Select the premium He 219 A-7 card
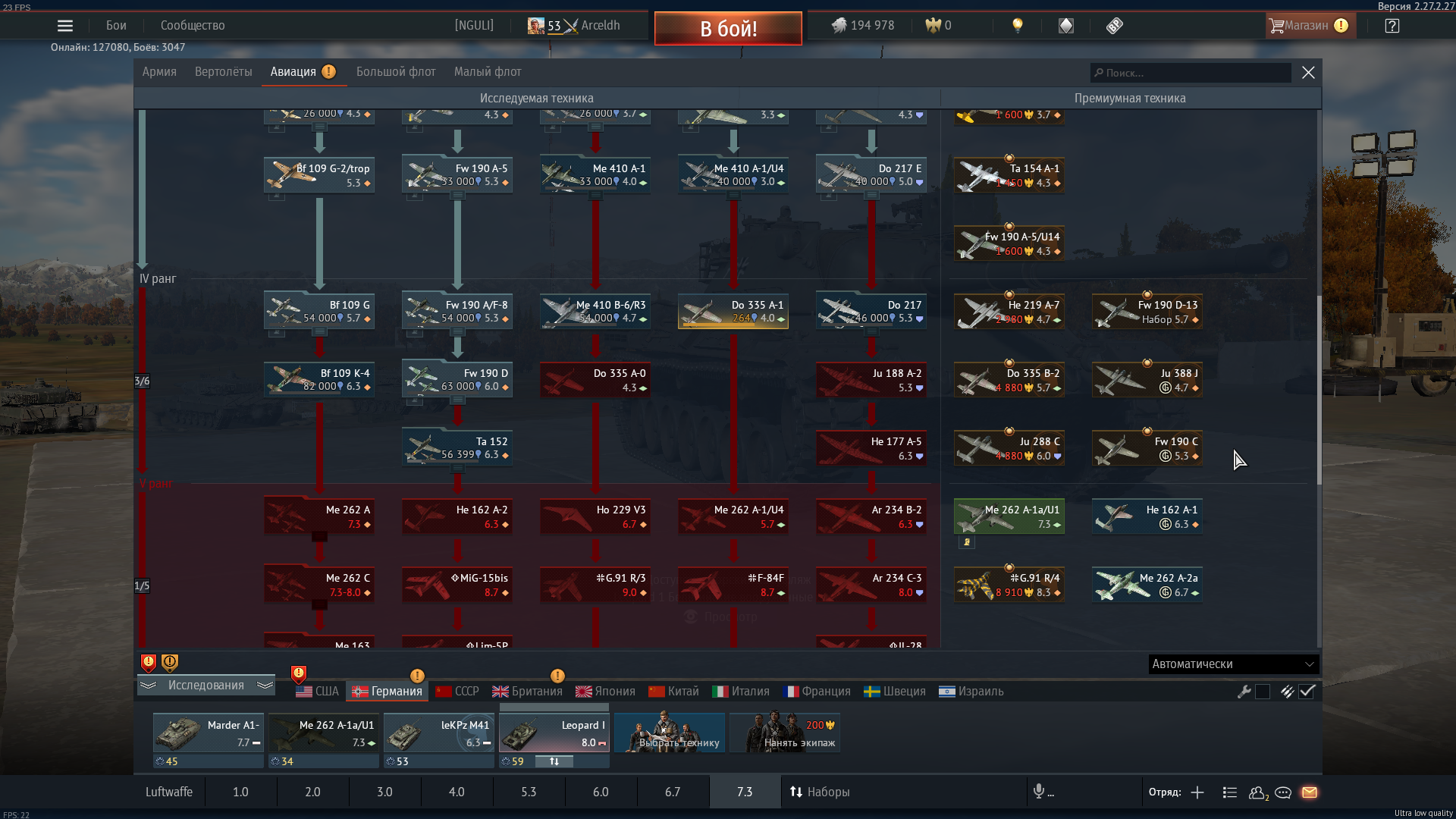The width and height of the screenshot is (1456, 819). click(x=1009, y=312)
